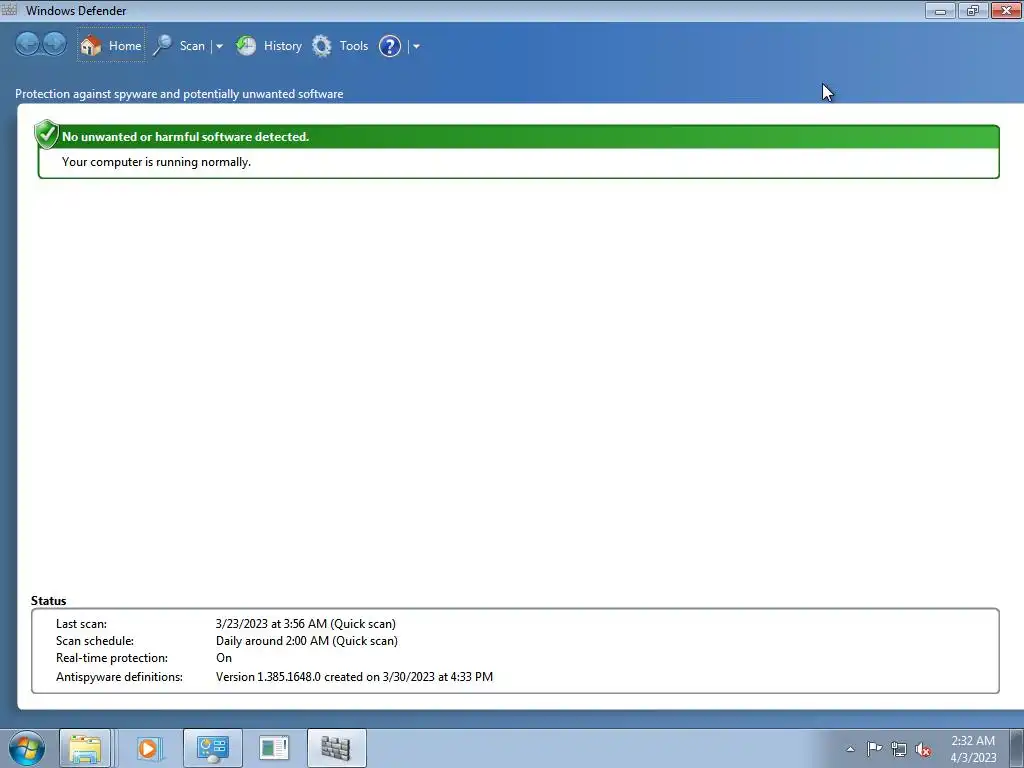This screenshot has width=1024, height=768.
Task: Click the Tools gear icon
Action: click(x=321, y=46)
